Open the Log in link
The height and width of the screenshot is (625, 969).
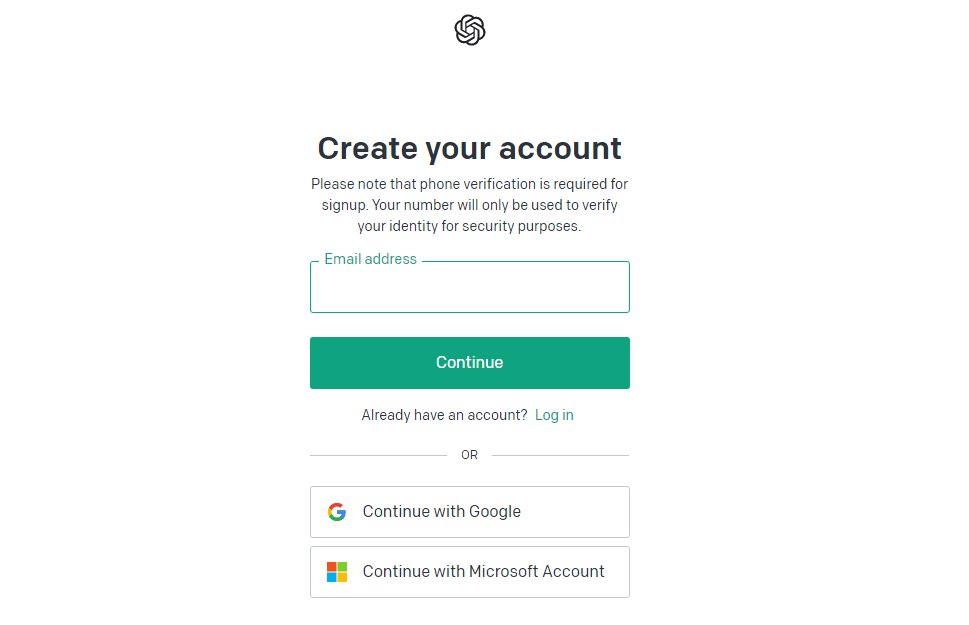pyautogui.click(x=554, y=415)
